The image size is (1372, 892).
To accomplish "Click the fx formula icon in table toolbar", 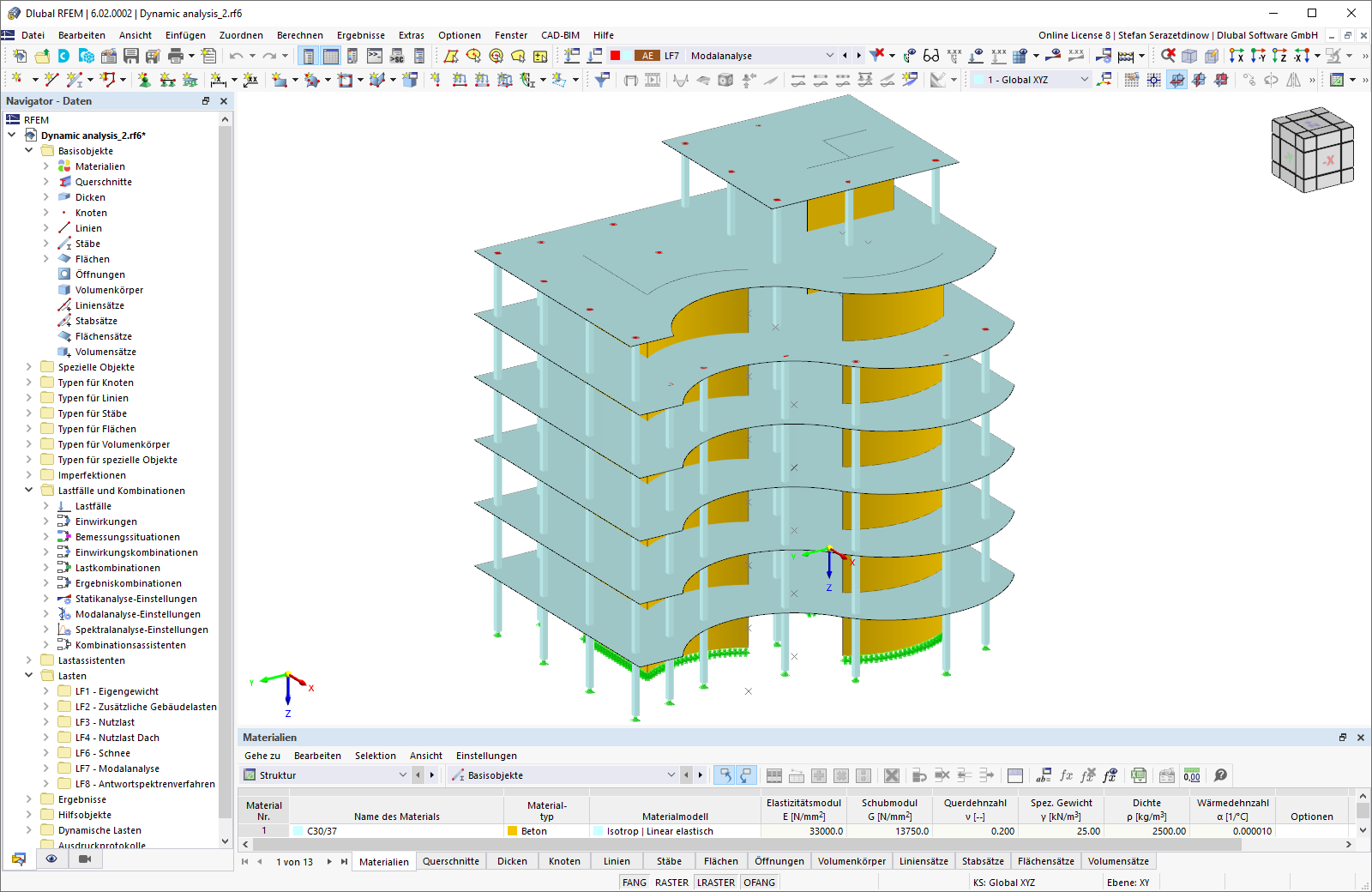I will (1066, 775).
